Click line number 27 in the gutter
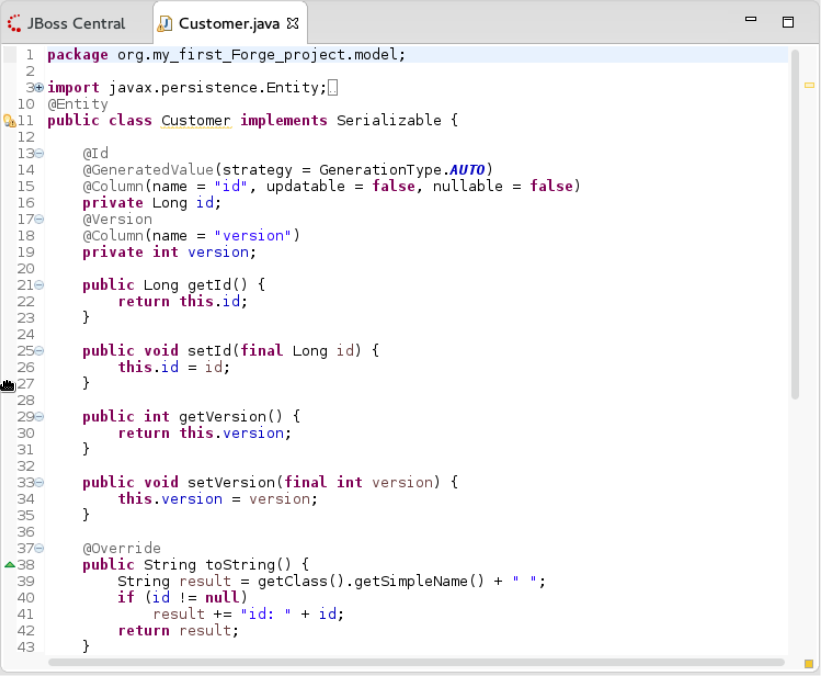This screenshot has height=676, width=822. coord(25,384)
